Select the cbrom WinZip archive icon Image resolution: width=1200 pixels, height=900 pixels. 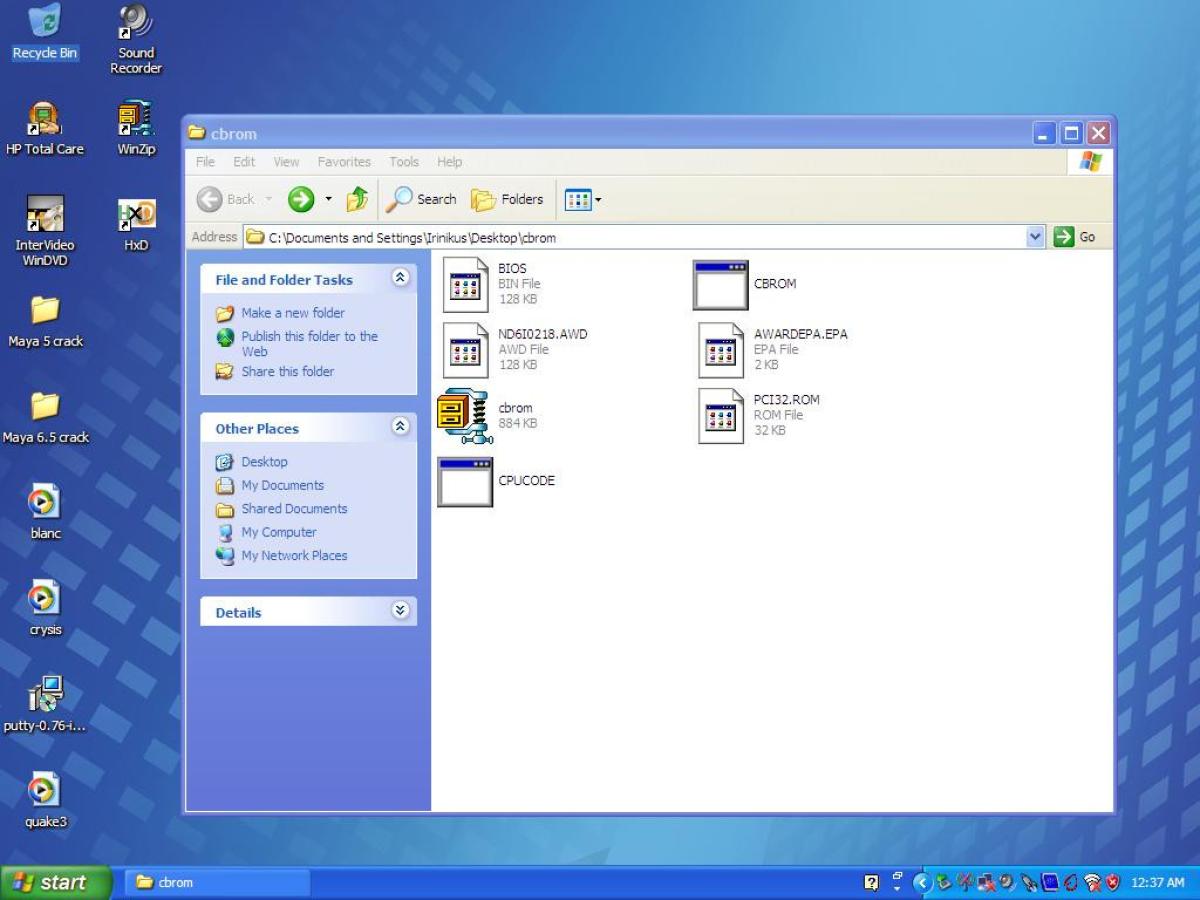click(465, 415)
